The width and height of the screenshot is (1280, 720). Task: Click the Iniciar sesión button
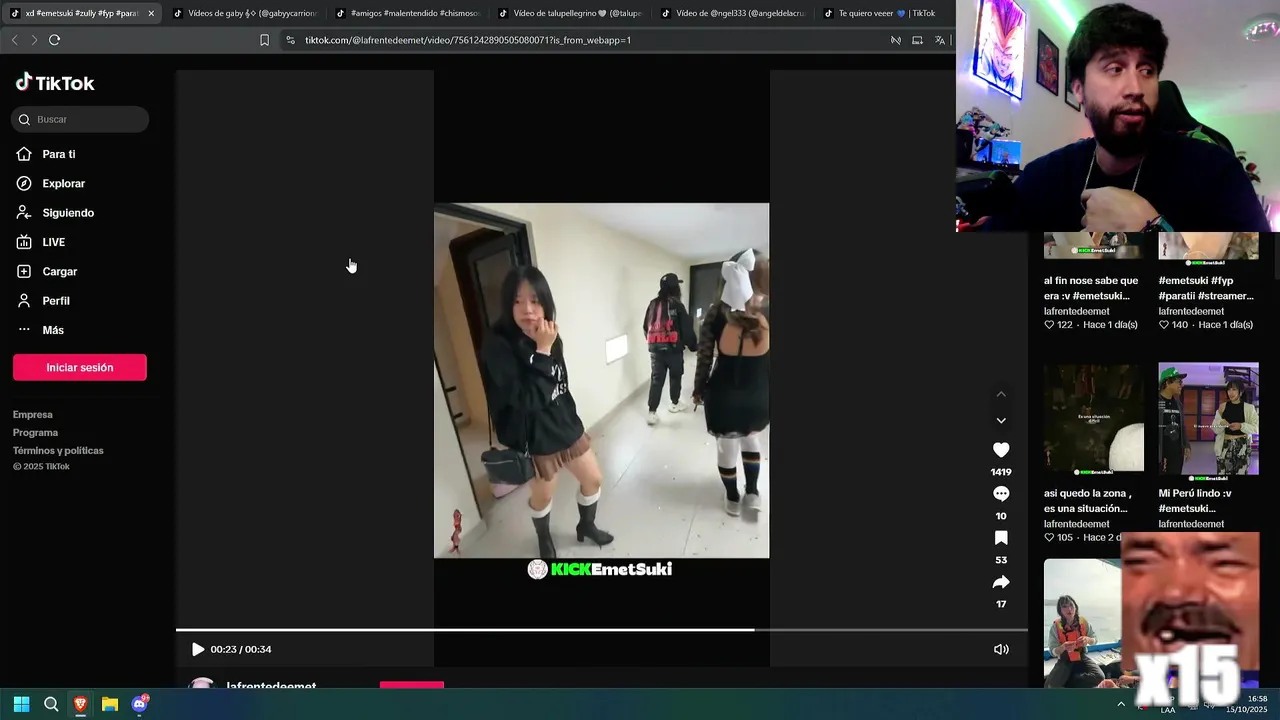80,367
